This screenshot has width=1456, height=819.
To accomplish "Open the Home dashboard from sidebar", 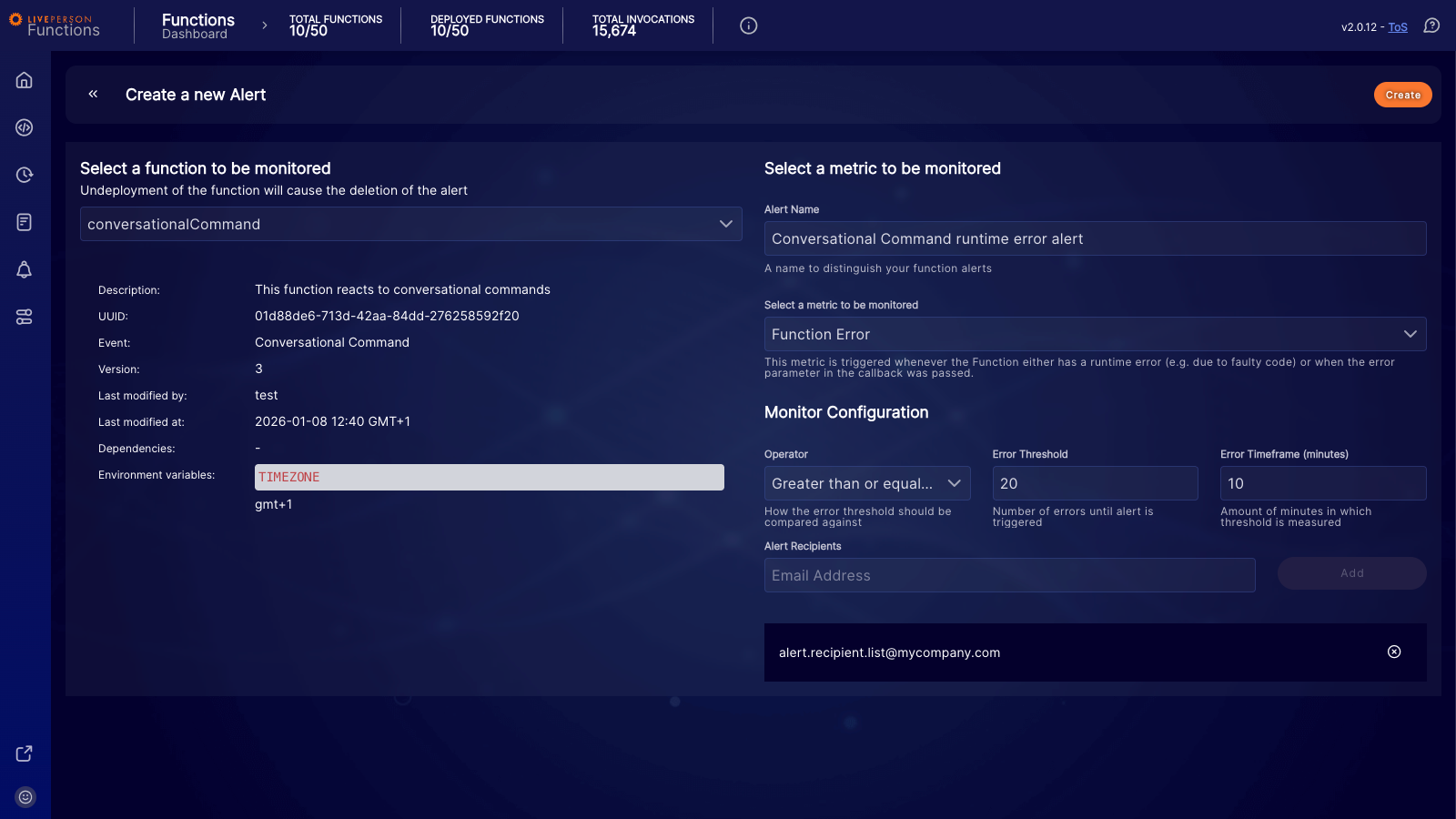I will 25,80.
